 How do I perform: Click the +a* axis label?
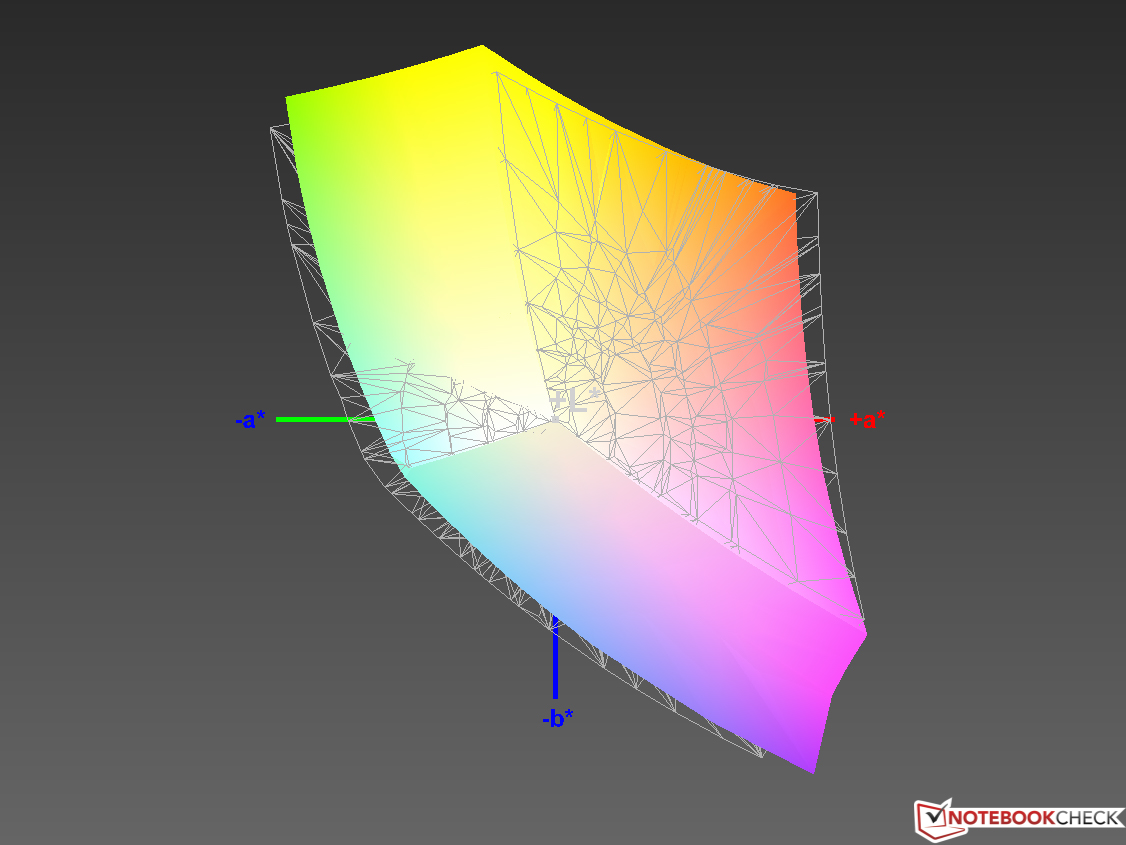pyautogui.click(x=866, y=420)
